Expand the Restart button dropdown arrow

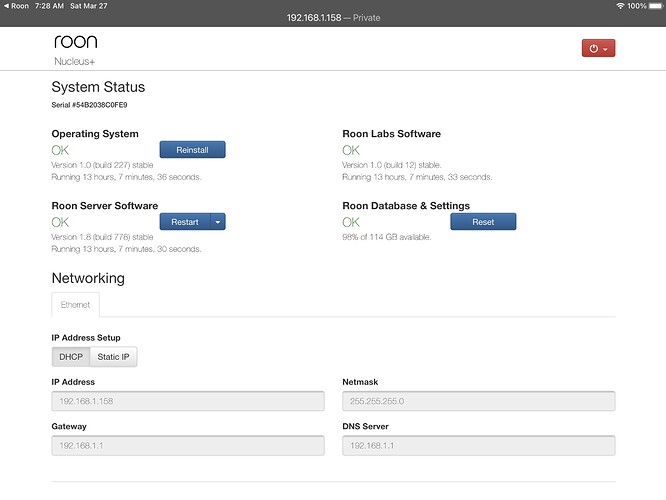218,222
